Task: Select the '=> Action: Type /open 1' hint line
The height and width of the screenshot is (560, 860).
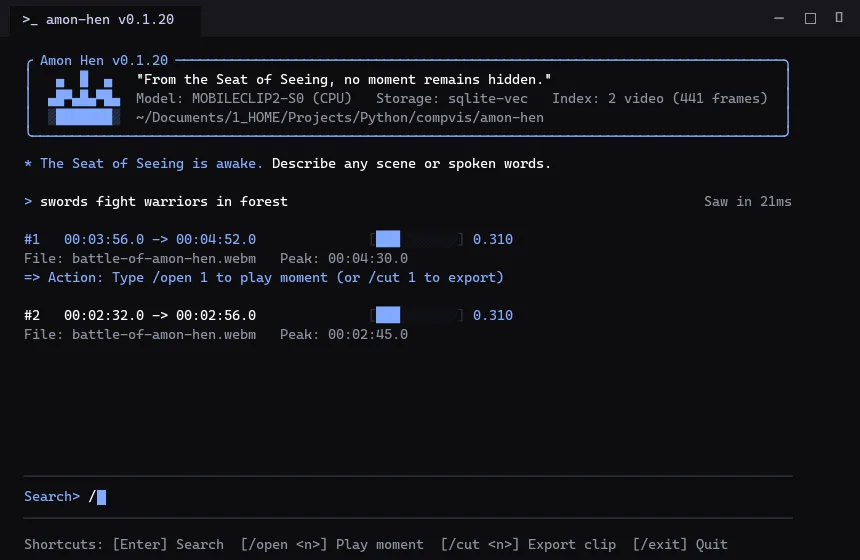Action: (x=263, y=278)
